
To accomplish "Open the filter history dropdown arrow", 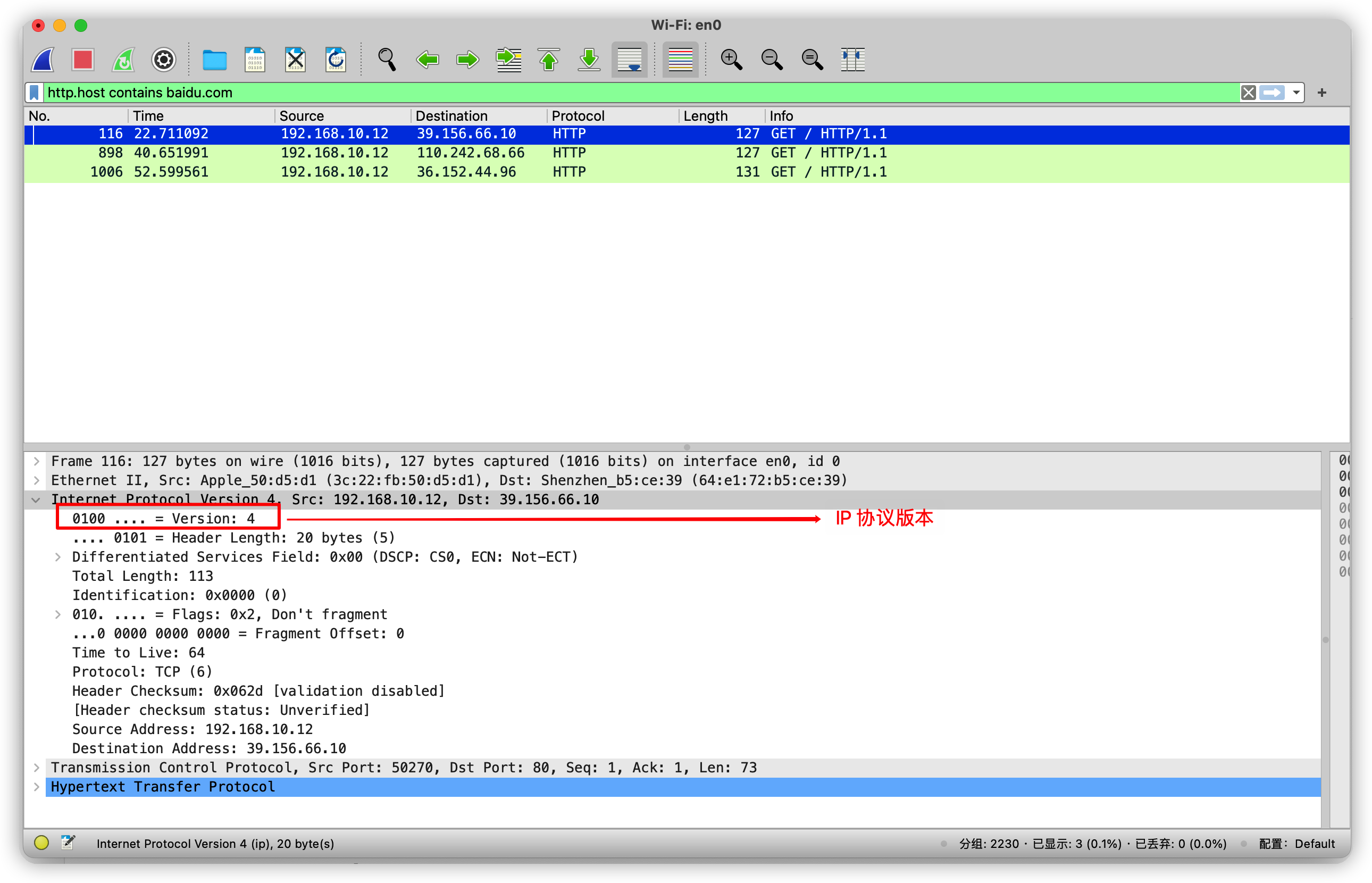I will [x=1296, y=93].
